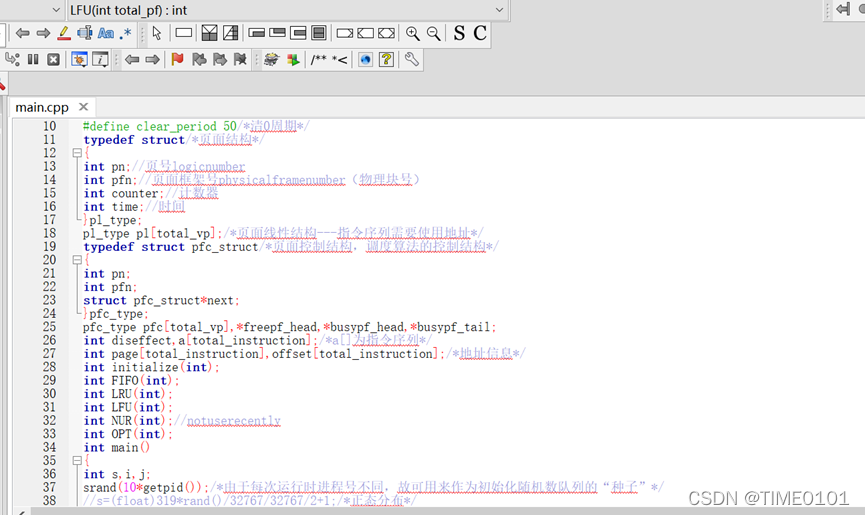Toggle the highlight matches pencil icon

pos(64,33)
